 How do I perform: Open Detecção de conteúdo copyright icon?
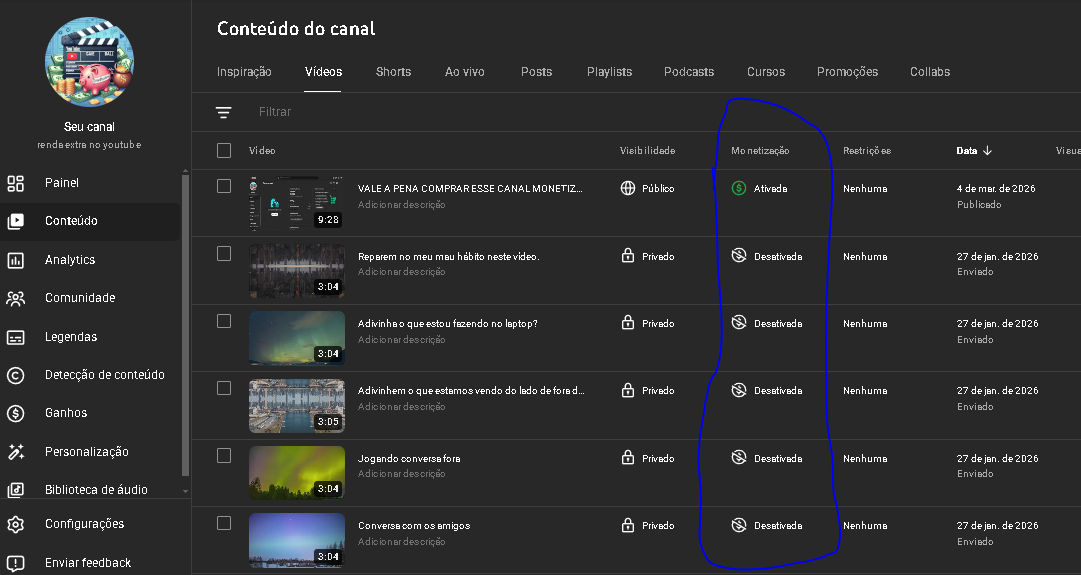(16, 375)
